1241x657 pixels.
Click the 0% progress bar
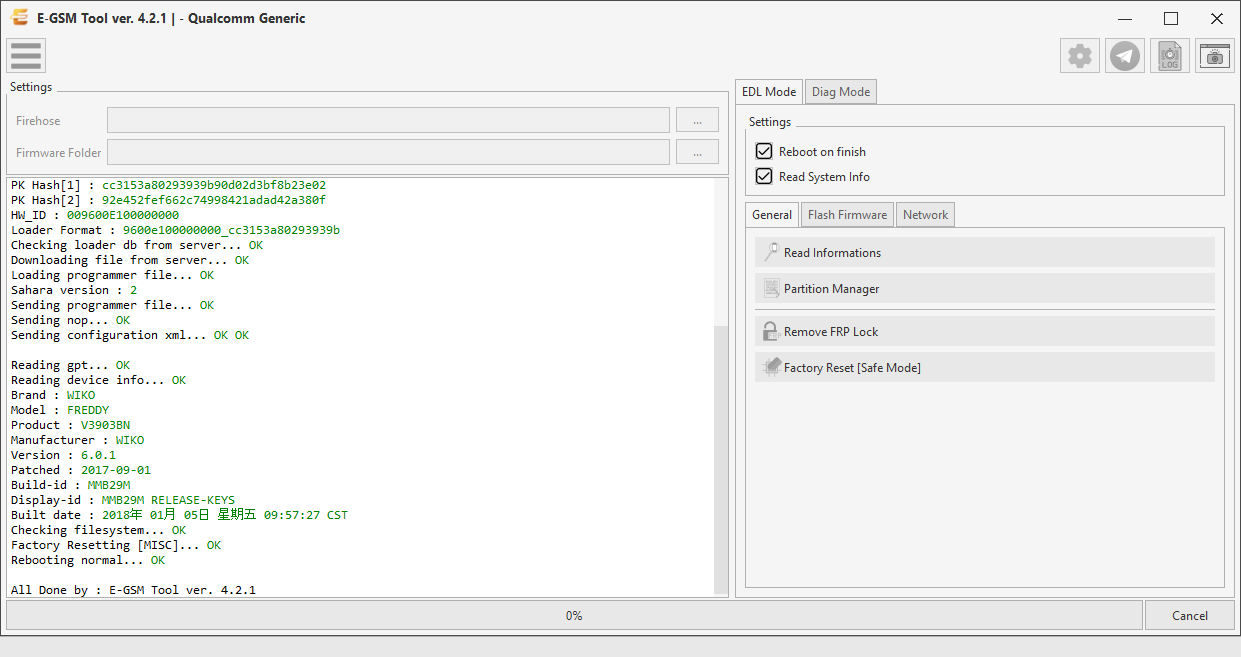574,615
